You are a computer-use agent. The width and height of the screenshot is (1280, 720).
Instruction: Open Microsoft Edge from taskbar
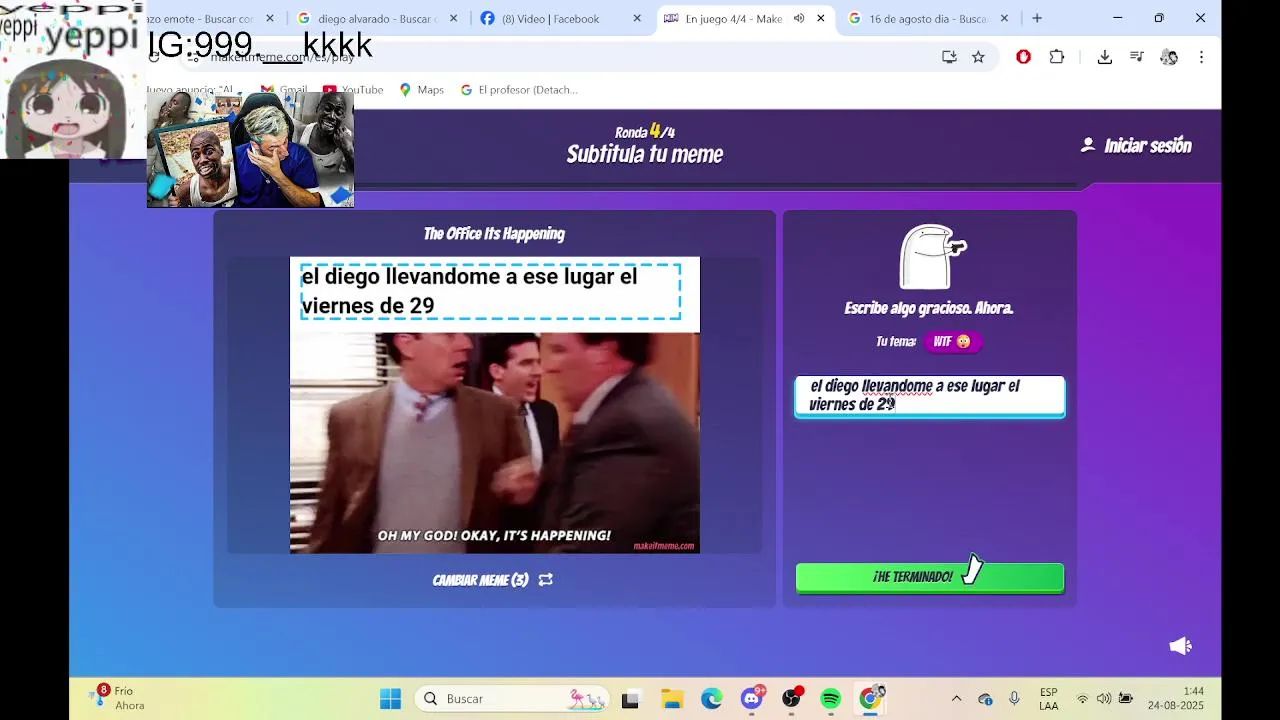coord(712,700)
